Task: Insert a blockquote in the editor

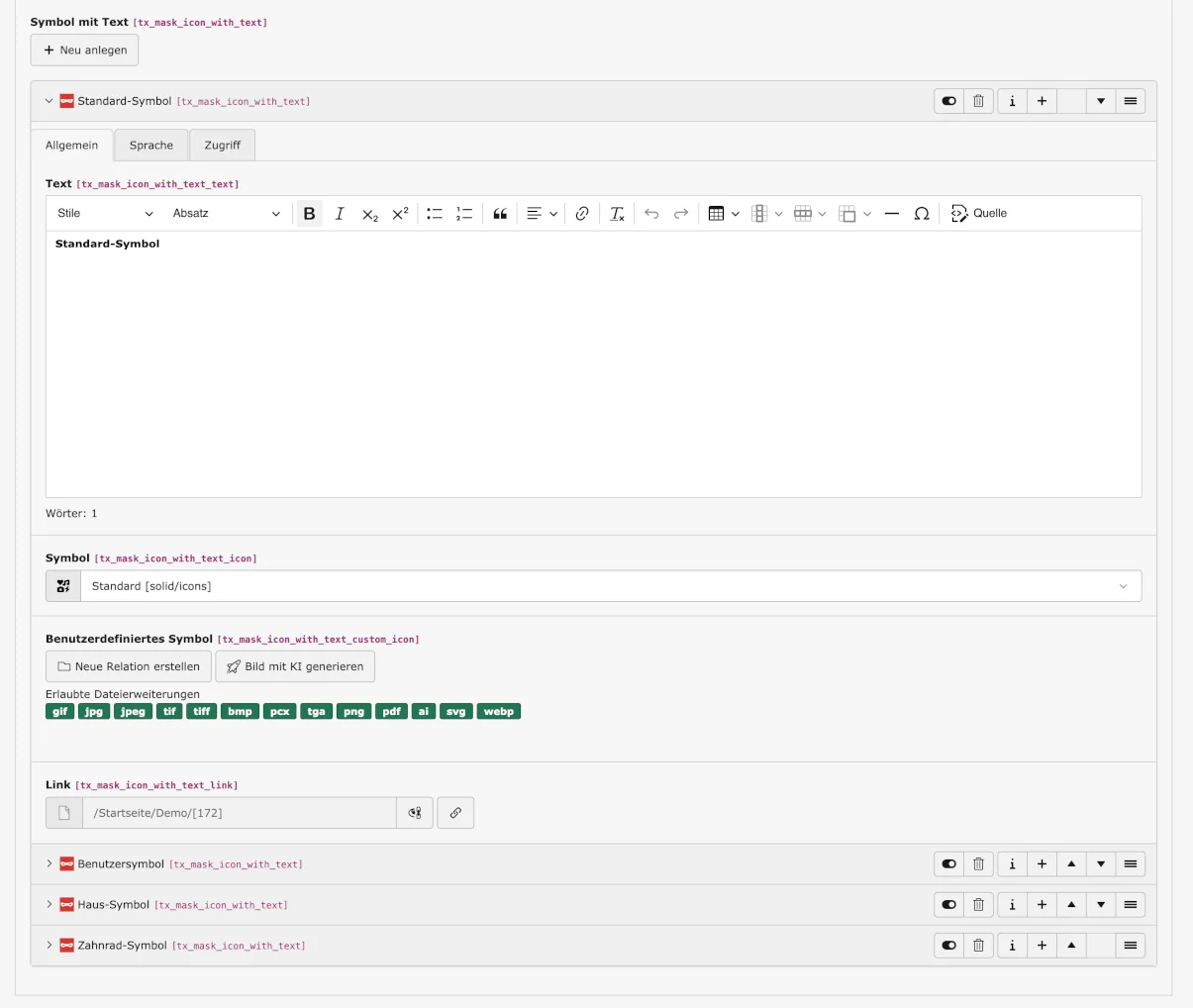Action: 500,213
